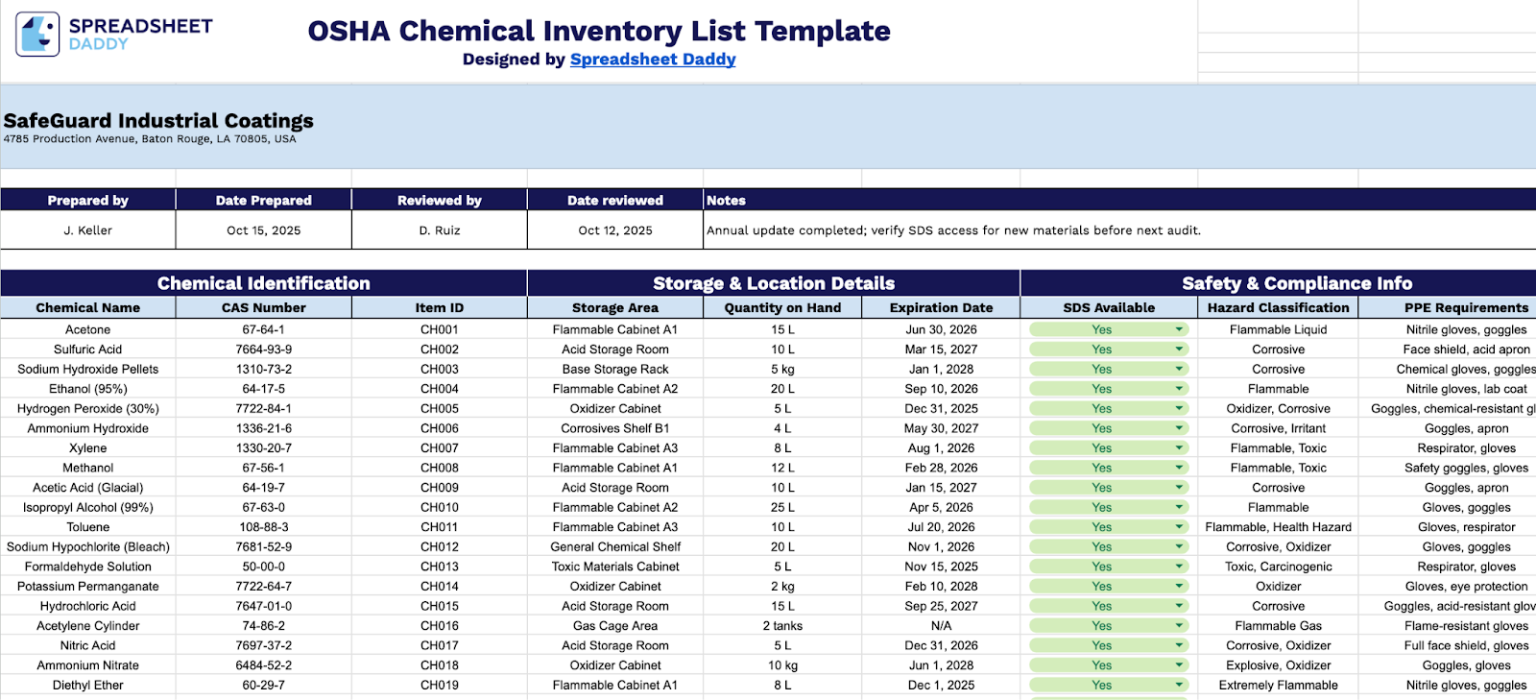Expand the SDS dropdown for Methanol
Image resolution: width=1536 pixels, height=700 pixels.
1178,467
